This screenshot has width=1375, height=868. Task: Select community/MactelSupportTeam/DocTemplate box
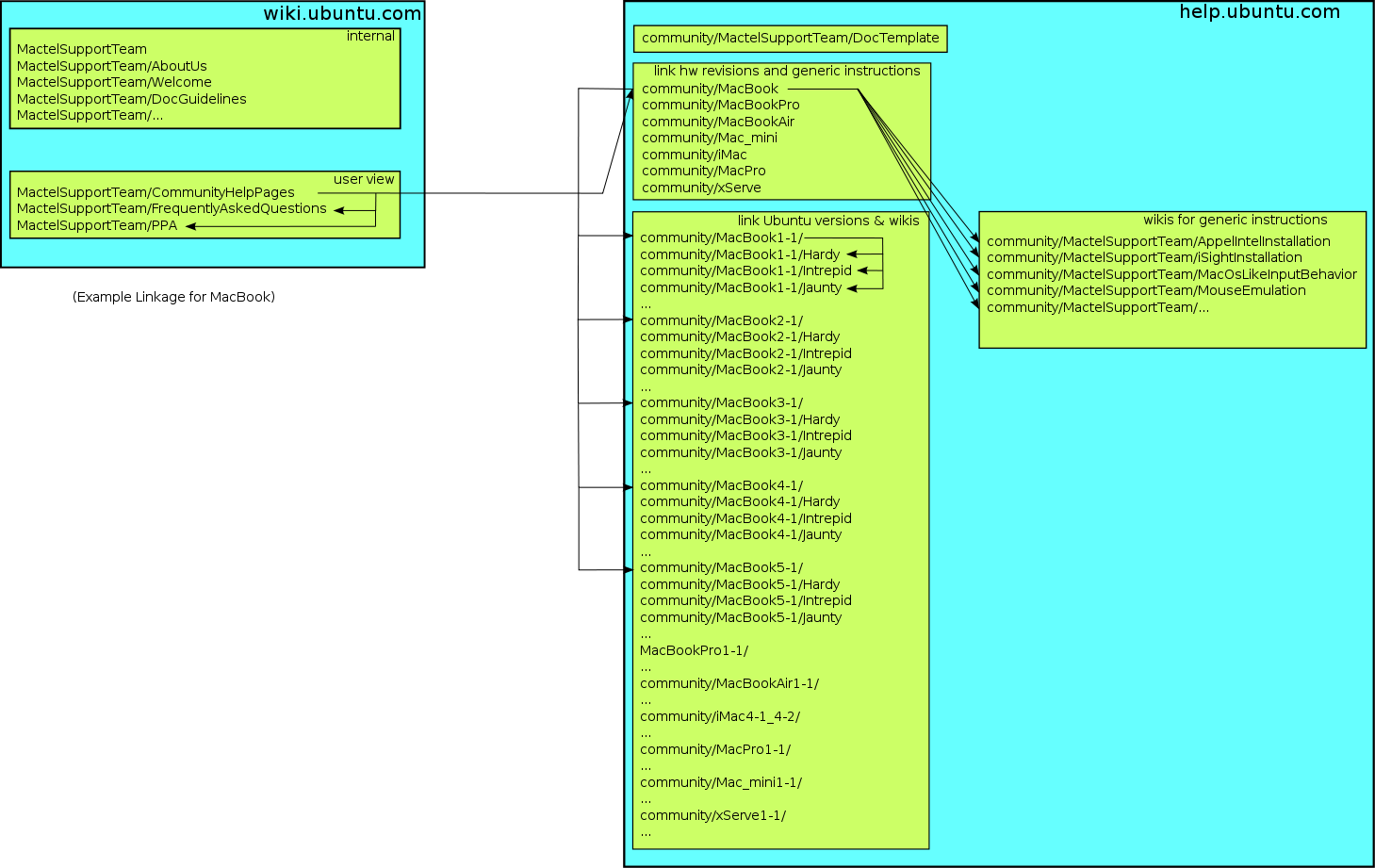pyautogui.click(x=791, y=39)
